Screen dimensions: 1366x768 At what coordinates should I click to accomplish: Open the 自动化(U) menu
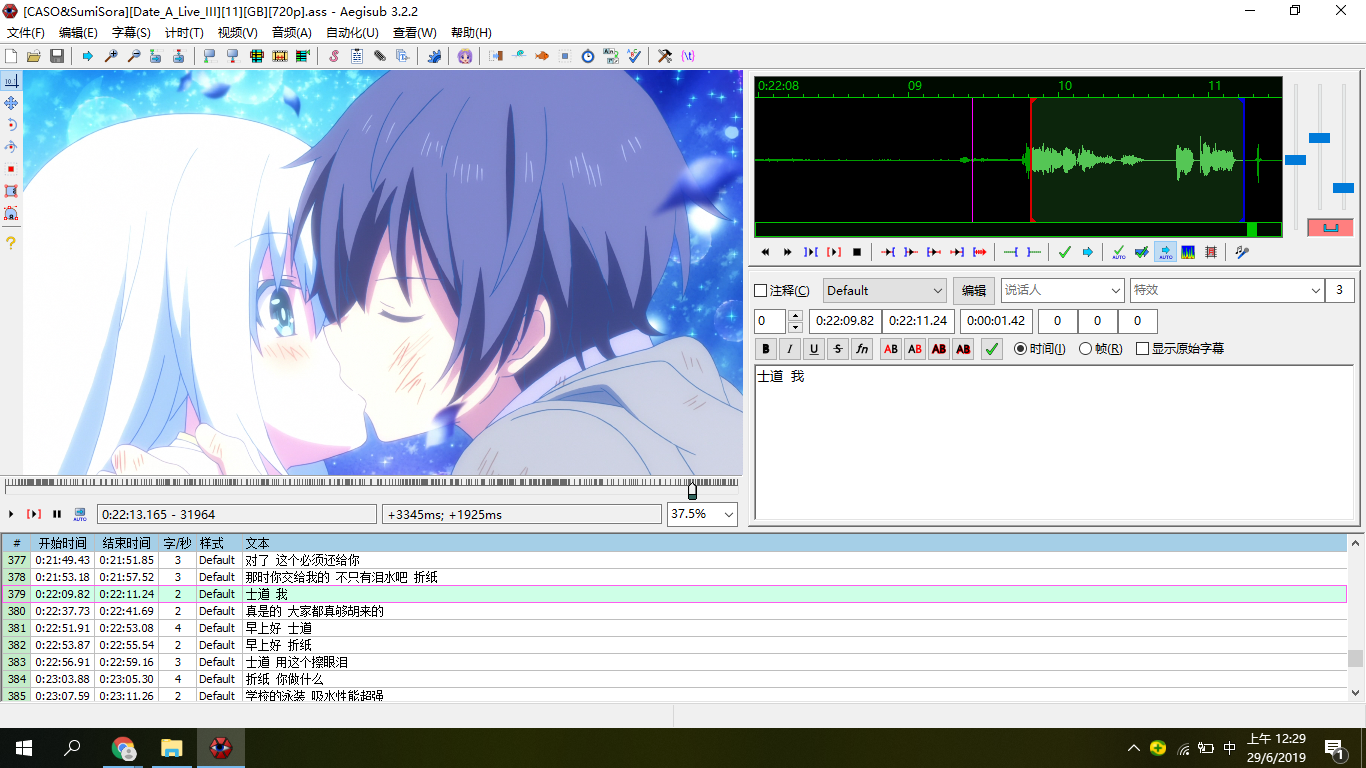pos(352,33)
